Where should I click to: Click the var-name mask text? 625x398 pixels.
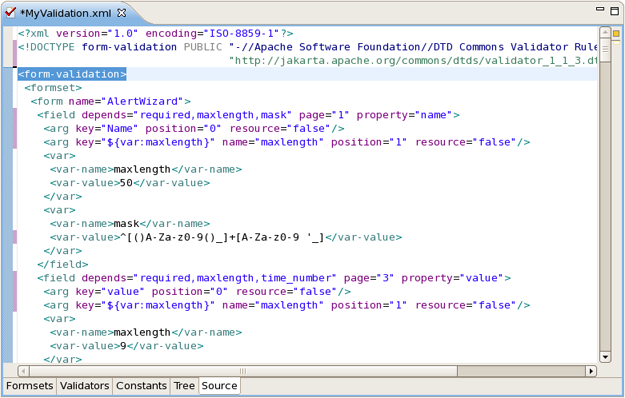tap(126, 224)
